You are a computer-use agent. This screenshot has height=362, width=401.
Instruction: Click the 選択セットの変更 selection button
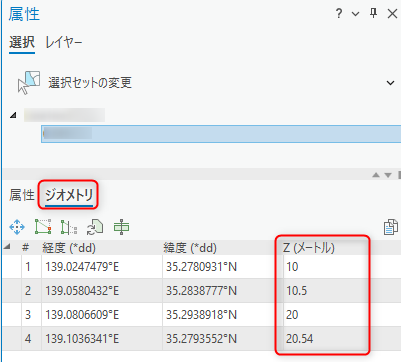pyautogui.click(x=75, y=83)
